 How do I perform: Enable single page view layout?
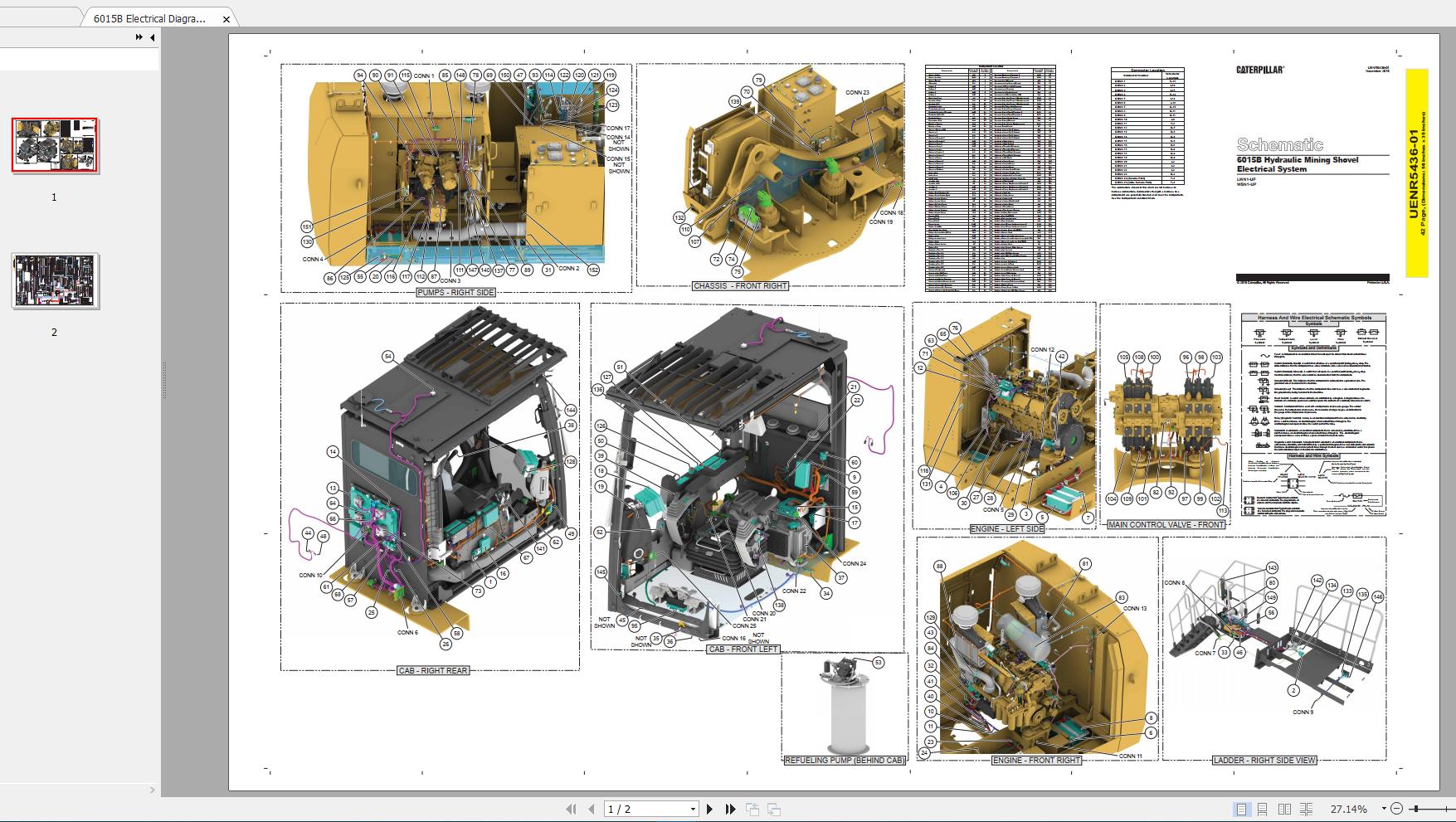(1241, 809)
